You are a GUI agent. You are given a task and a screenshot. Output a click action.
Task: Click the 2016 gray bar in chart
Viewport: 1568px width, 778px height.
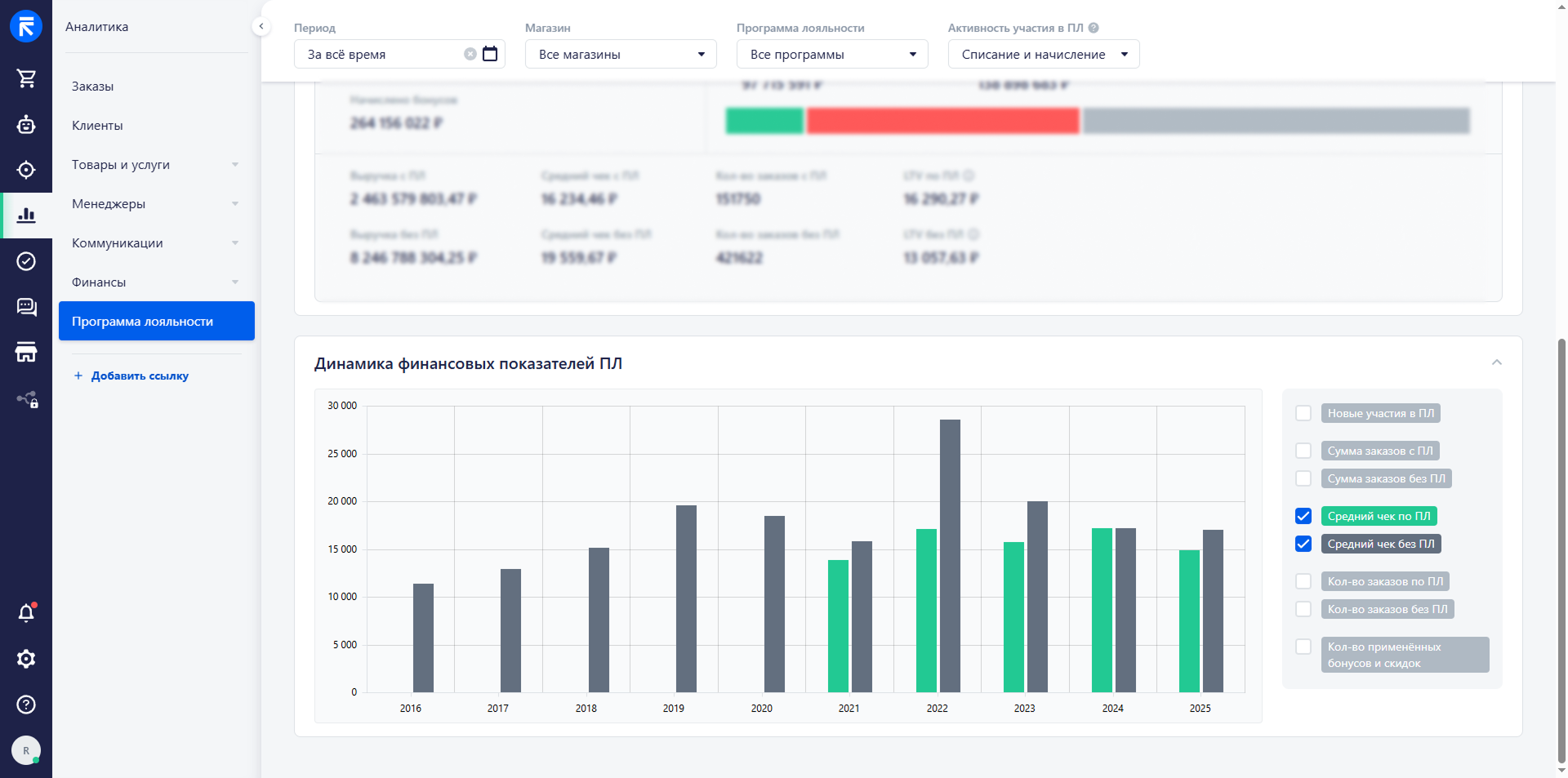pos(423,638)
